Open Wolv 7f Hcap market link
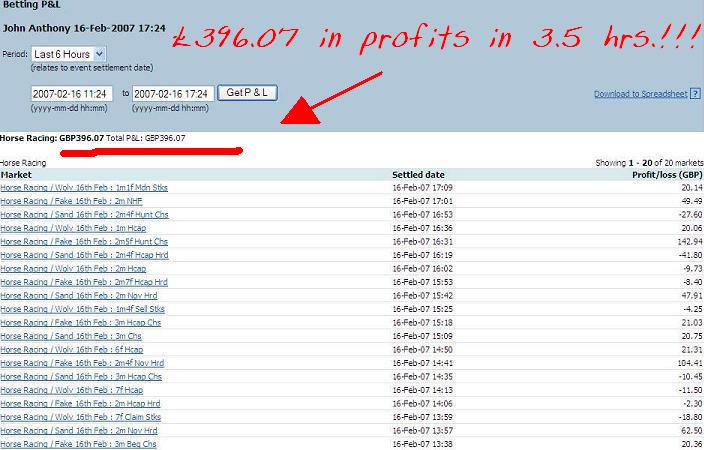Image resolution: width=704 pixels, height=450 pixels. coord(72,390)
